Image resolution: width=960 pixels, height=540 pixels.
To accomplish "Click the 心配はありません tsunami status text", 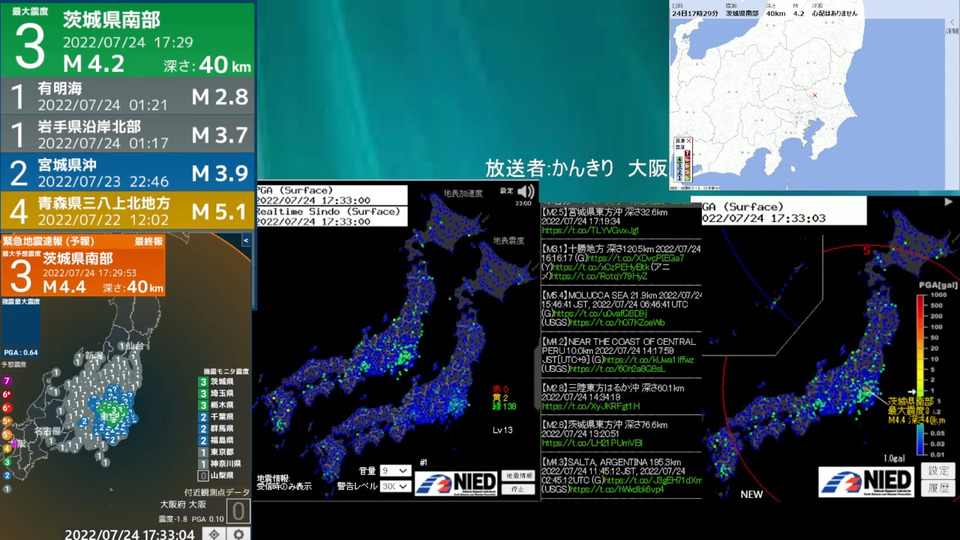I will 834,13.
